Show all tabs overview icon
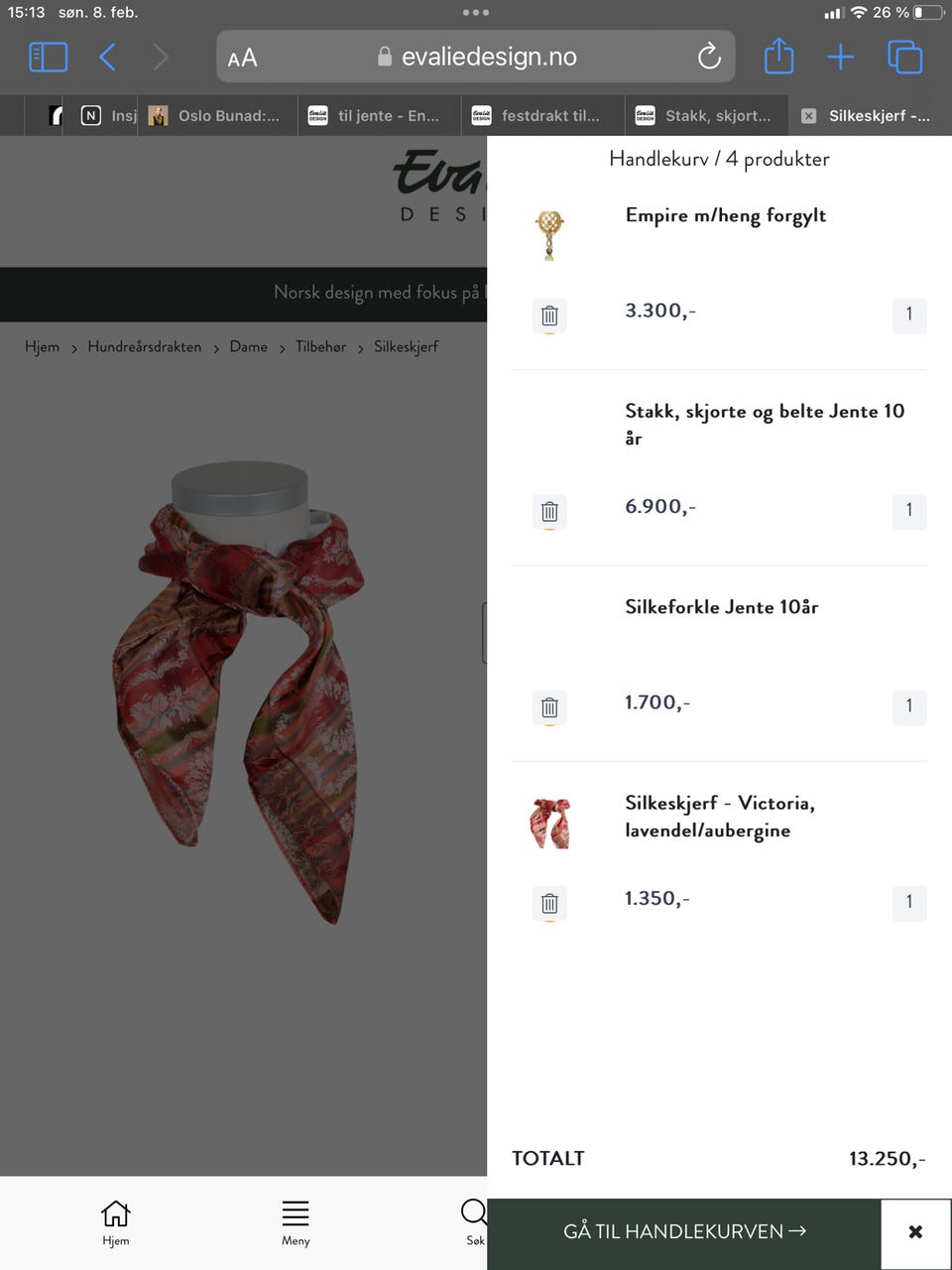Screen dimensions: 952x1270 pyautogui.click(x=904, y=57)
